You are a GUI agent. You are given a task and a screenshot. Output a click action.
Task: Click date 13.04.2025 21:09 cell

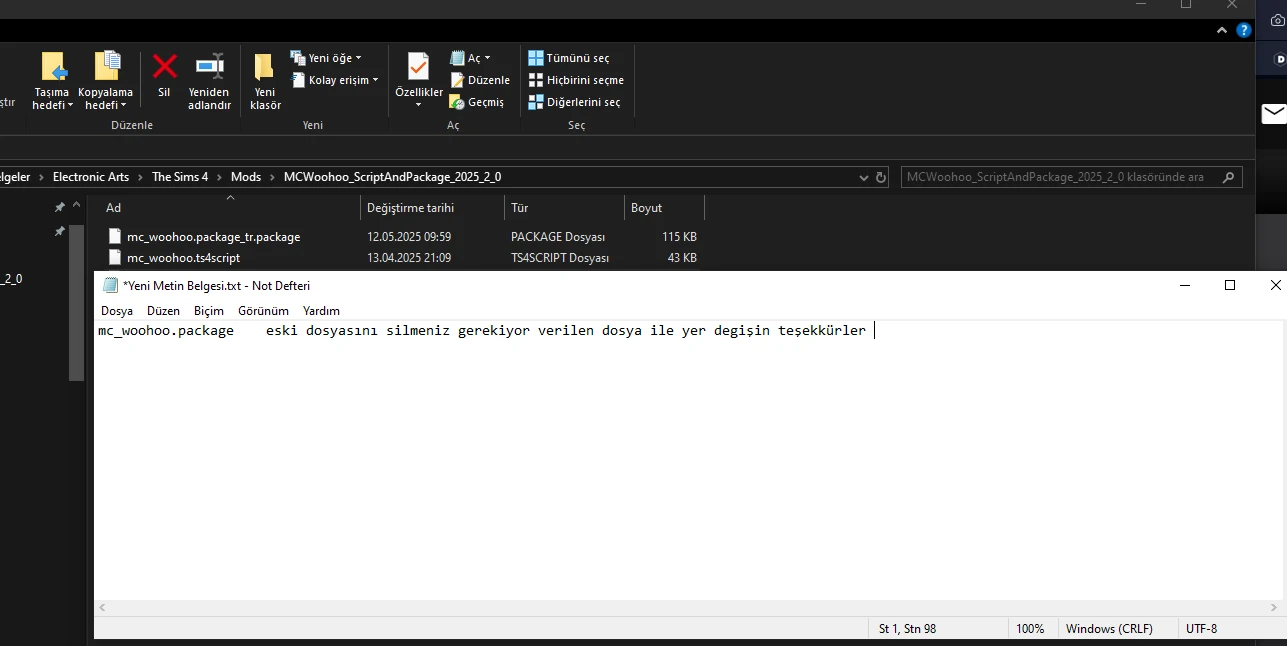409,258
